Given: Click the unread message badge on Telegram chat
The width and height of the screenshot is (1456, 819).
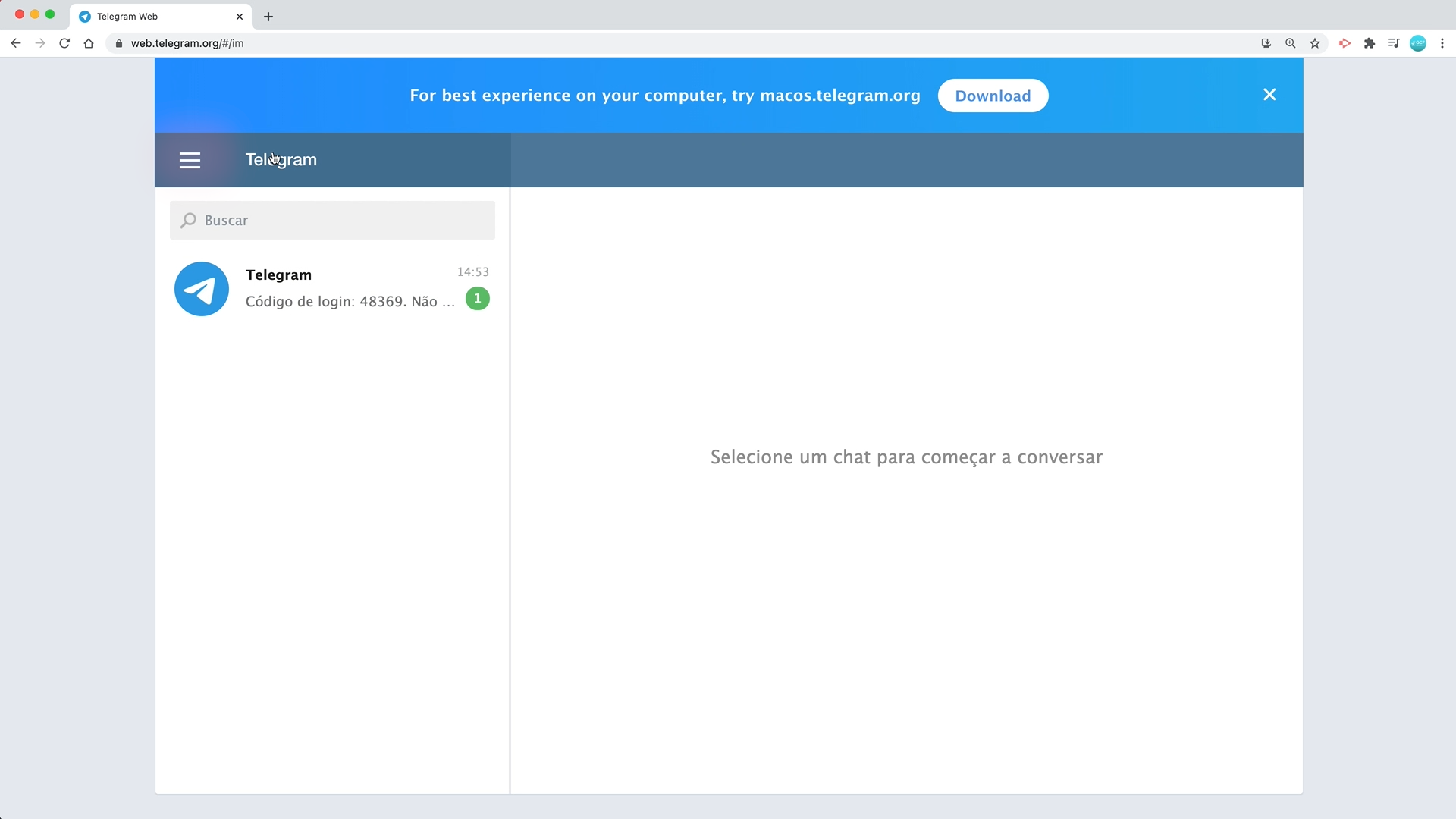Looking at the screenshot, I should [x=477, y=300].
